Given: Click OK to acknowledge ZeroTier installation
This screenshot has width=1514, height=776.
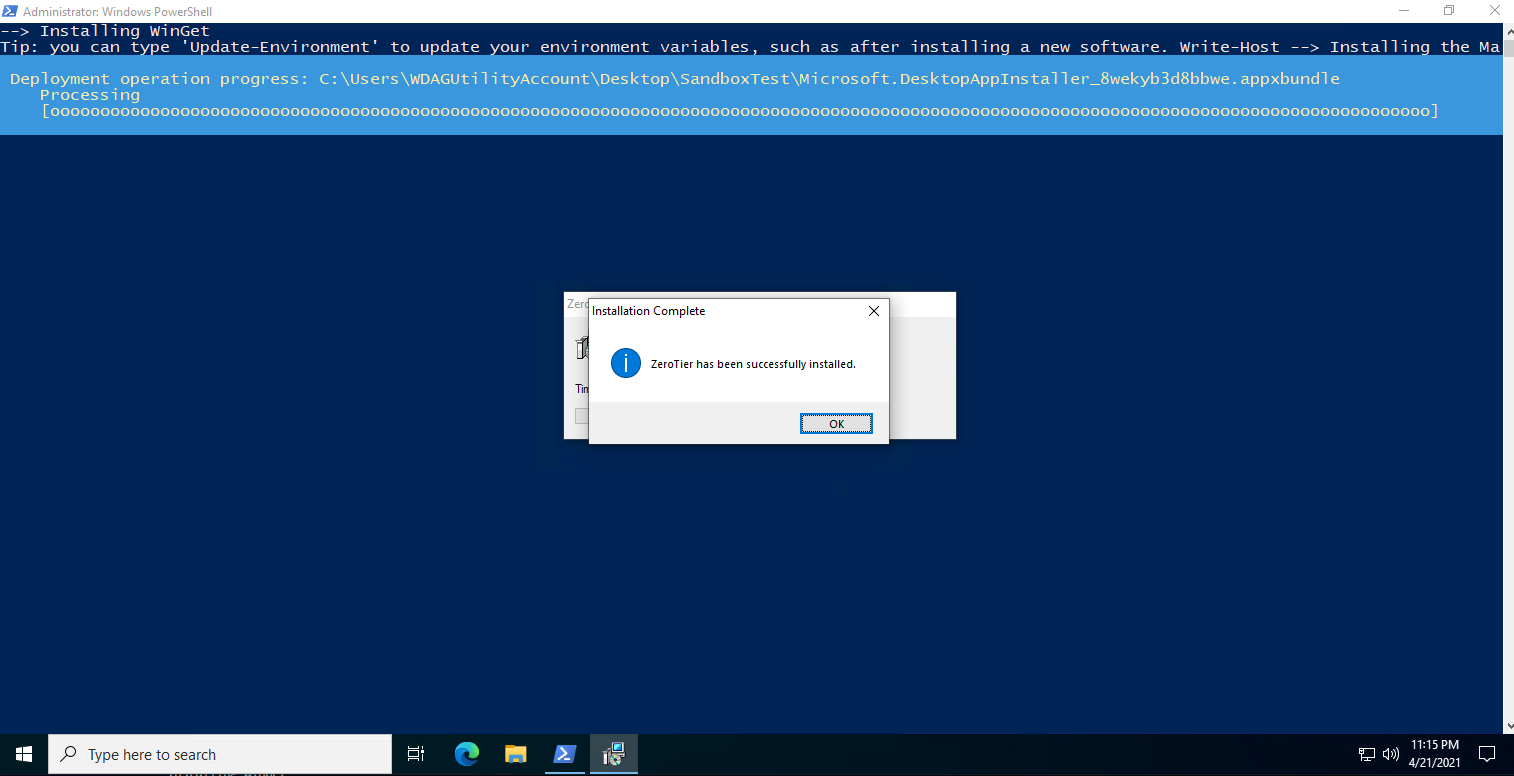Looking at the screenshot, I should point(836,422).
